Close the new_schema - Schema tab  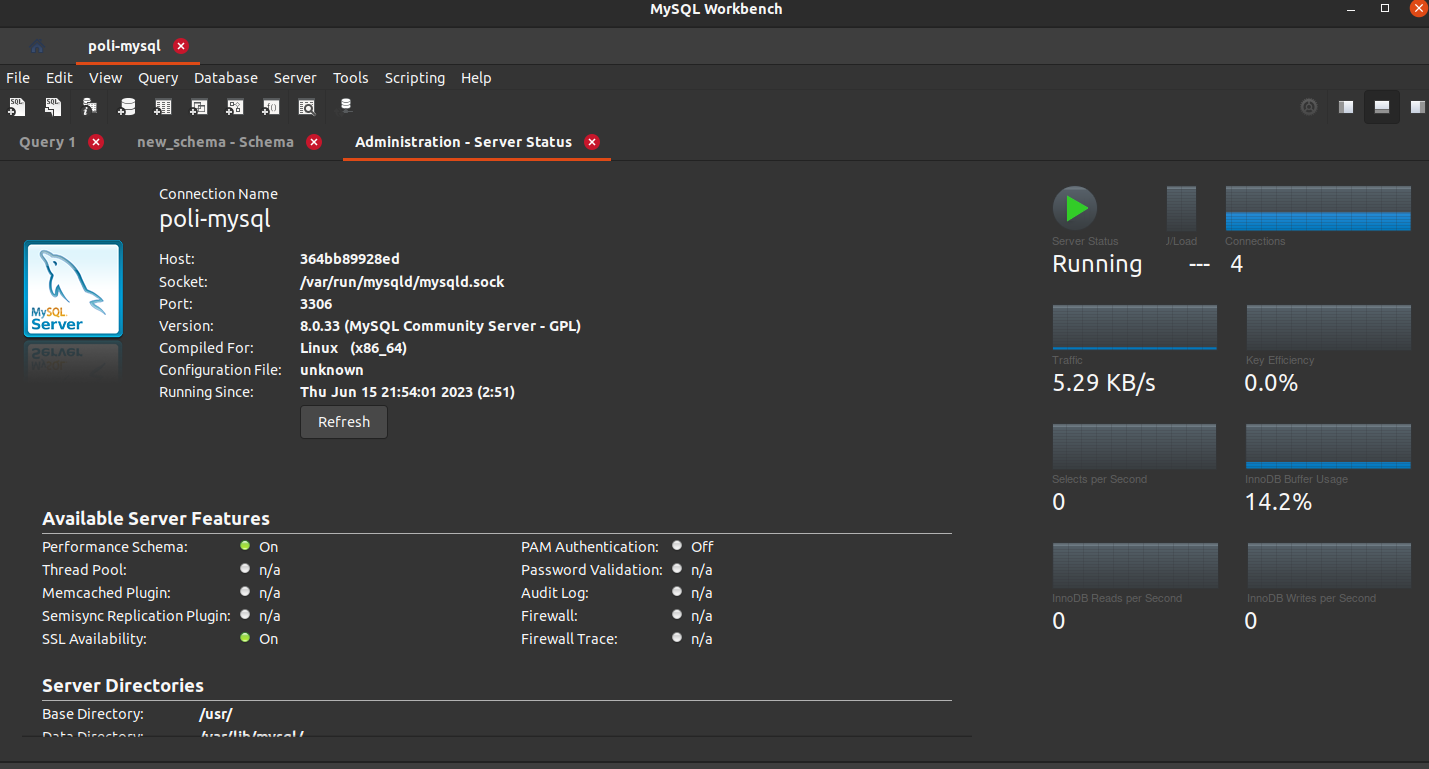(314, 142)
